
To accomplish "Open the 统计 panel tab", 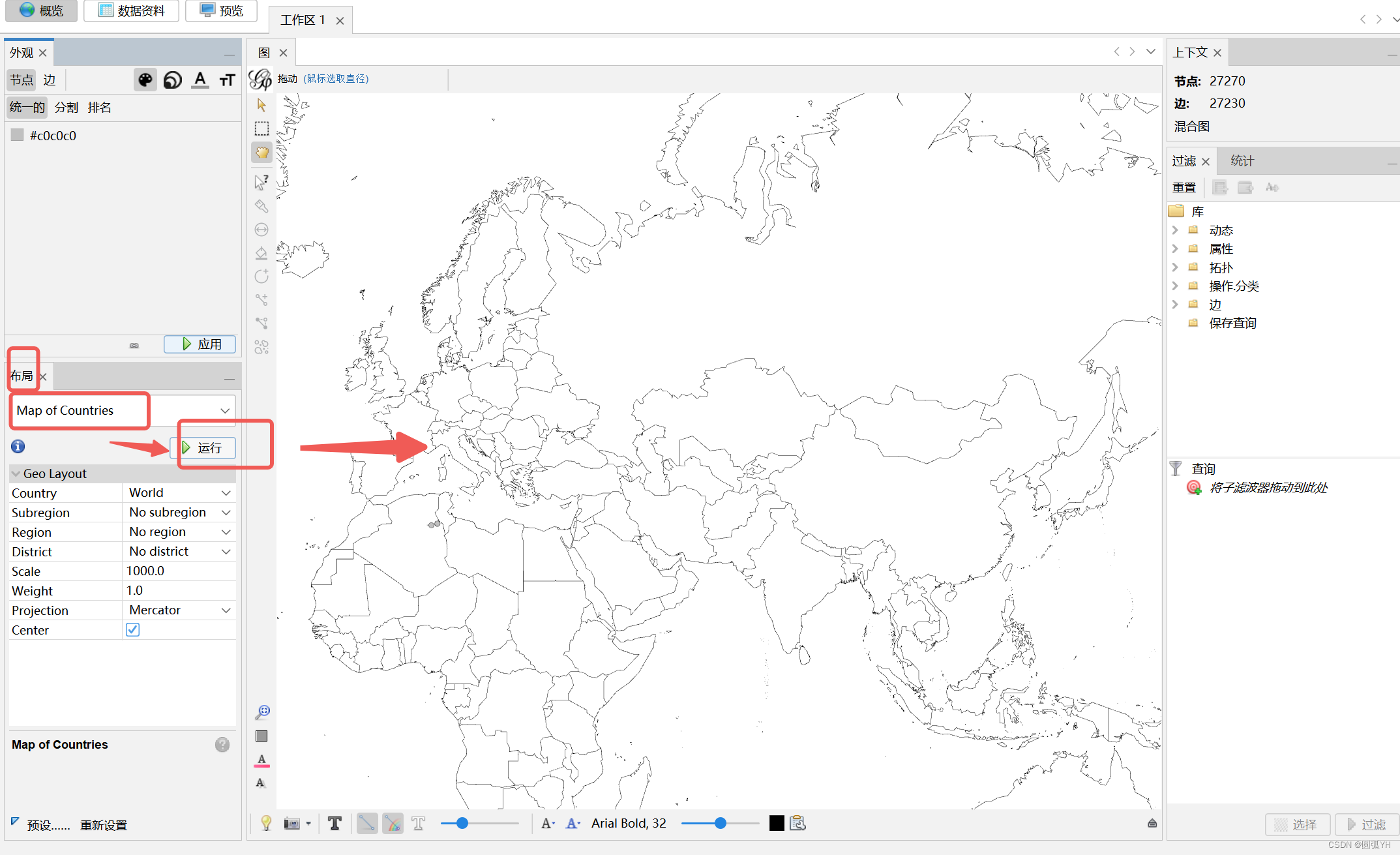I will (1241, 160).
